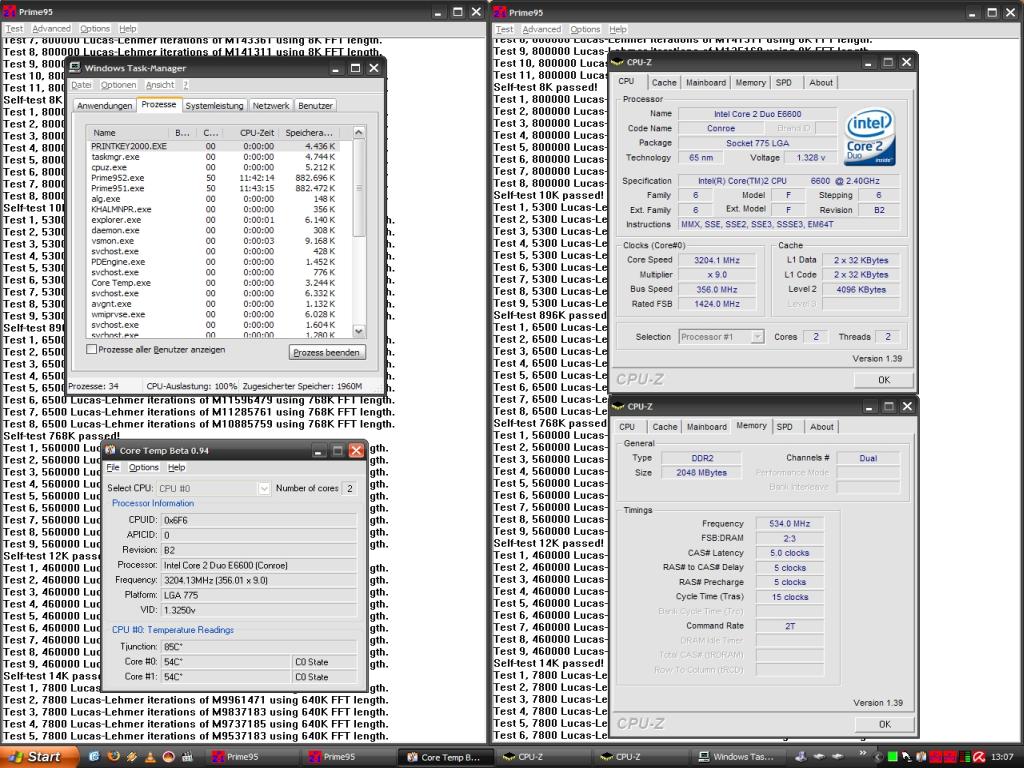
Task: Click the Core Temp title bar icon
Action: (110, 451)
